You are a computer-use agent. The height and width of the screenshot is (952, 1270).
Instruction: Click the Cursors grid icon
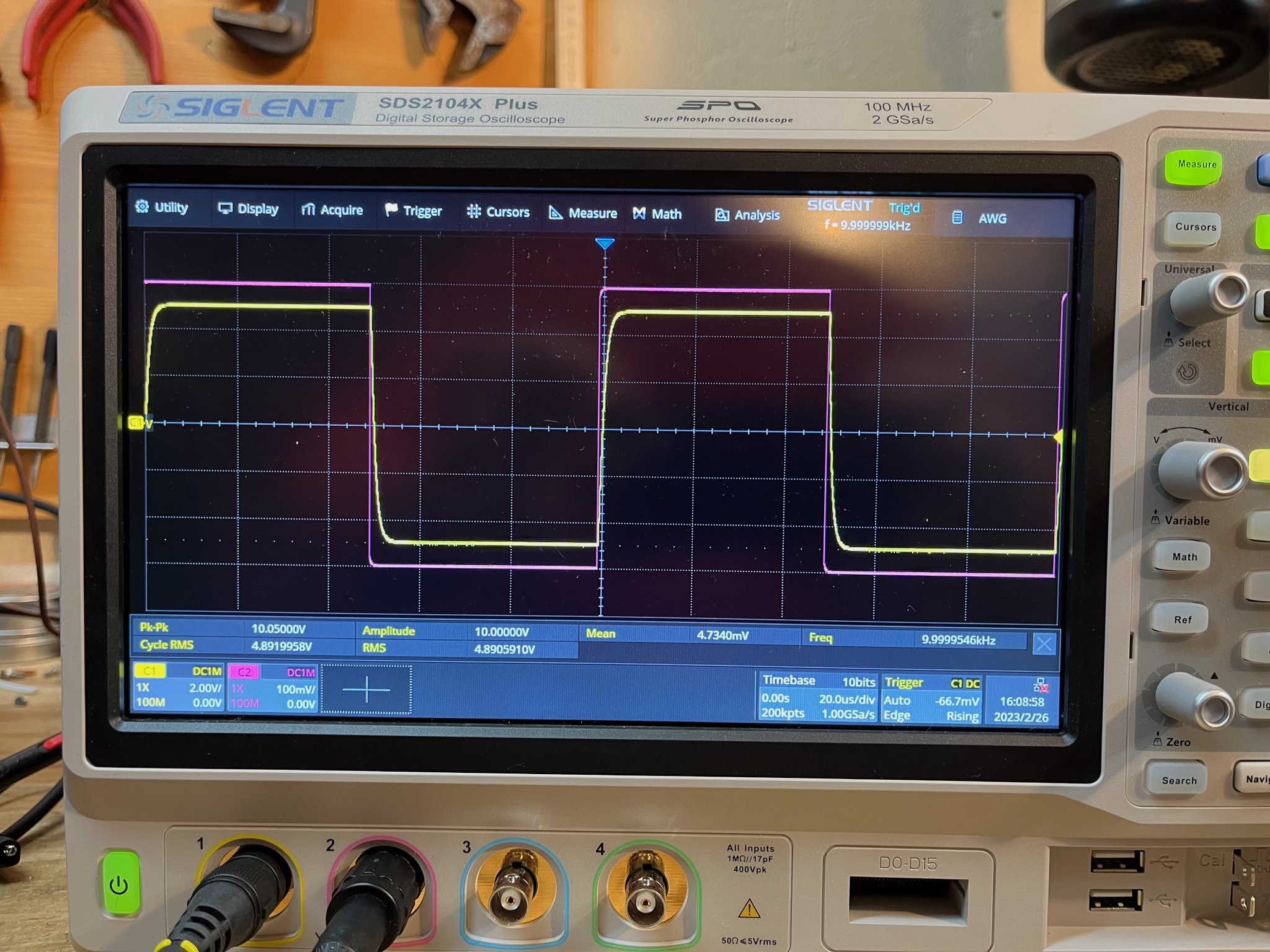[x=474, y=211]
